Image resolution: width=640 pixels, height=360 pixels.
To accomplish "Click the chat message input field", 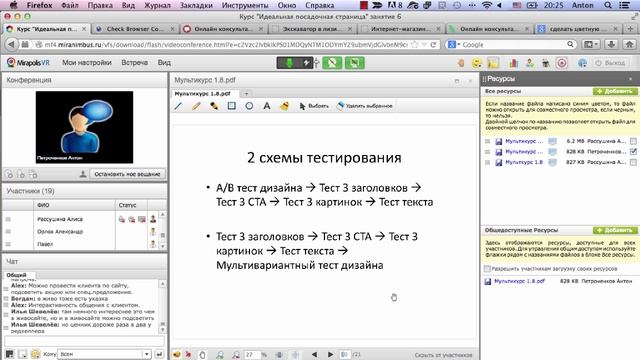I will pos(84,341).
